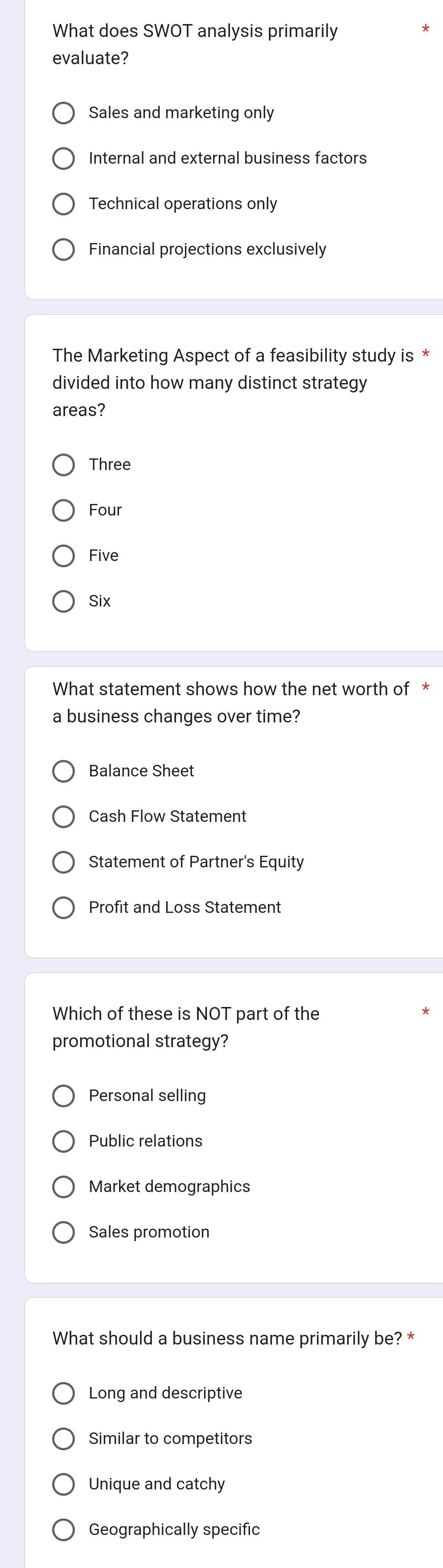This screenshot has width=443, height=1568.
Task: Select 'Statement of Partner's Equity'
Action: [x=63, y=862]
